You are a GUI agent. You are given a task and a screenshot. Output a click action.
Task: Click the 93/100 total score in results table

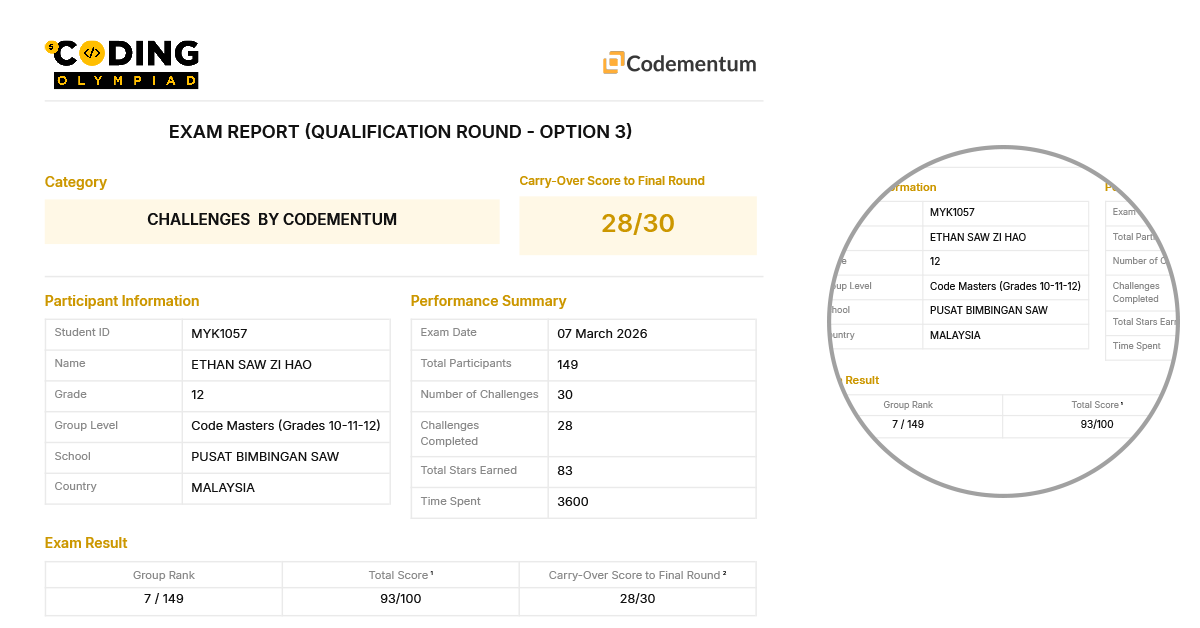coord(400,599)
